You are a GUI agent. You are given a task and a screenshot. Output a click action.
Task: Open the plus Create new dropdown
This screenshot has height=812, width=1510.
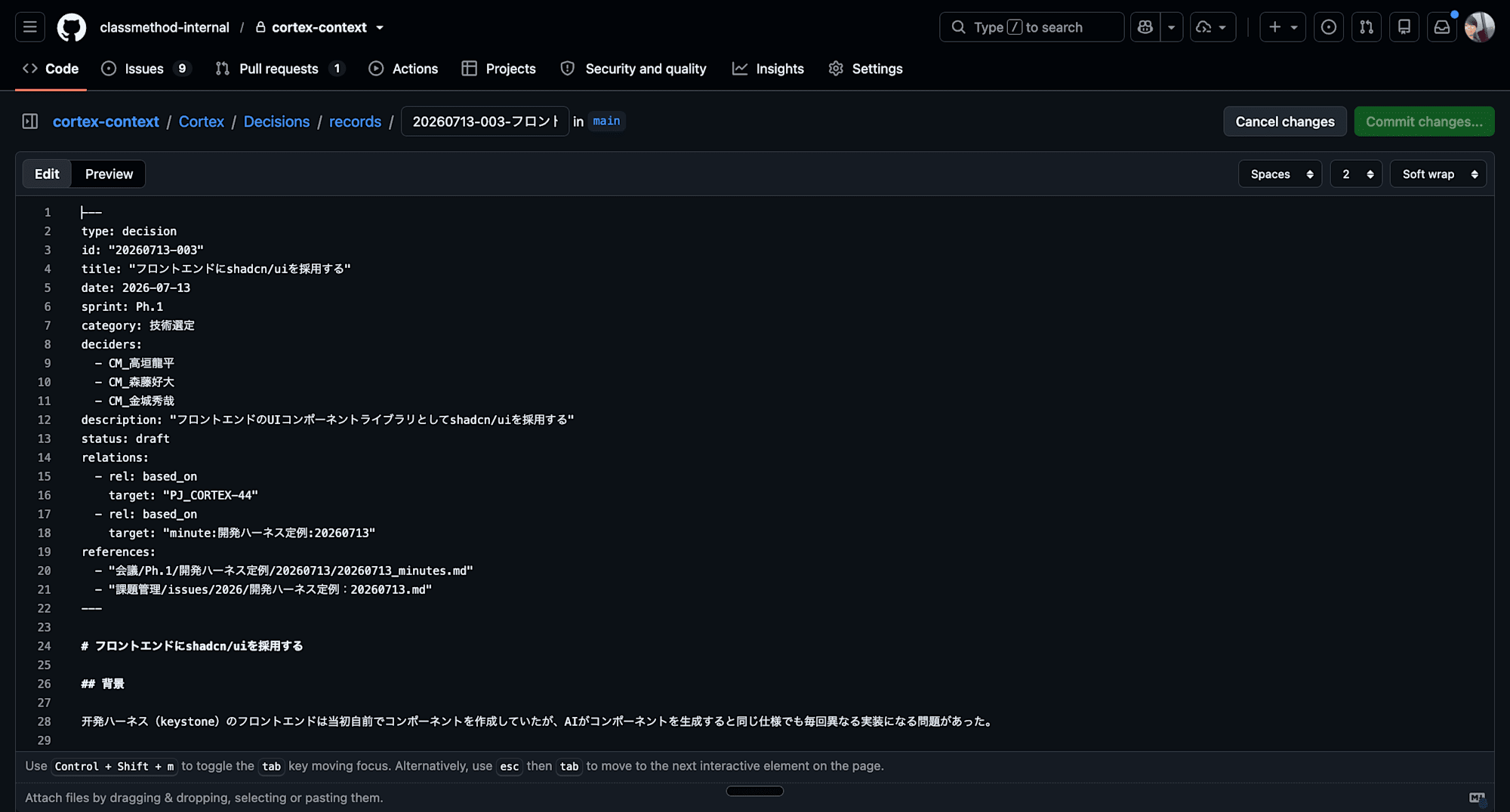(1283, 27)
